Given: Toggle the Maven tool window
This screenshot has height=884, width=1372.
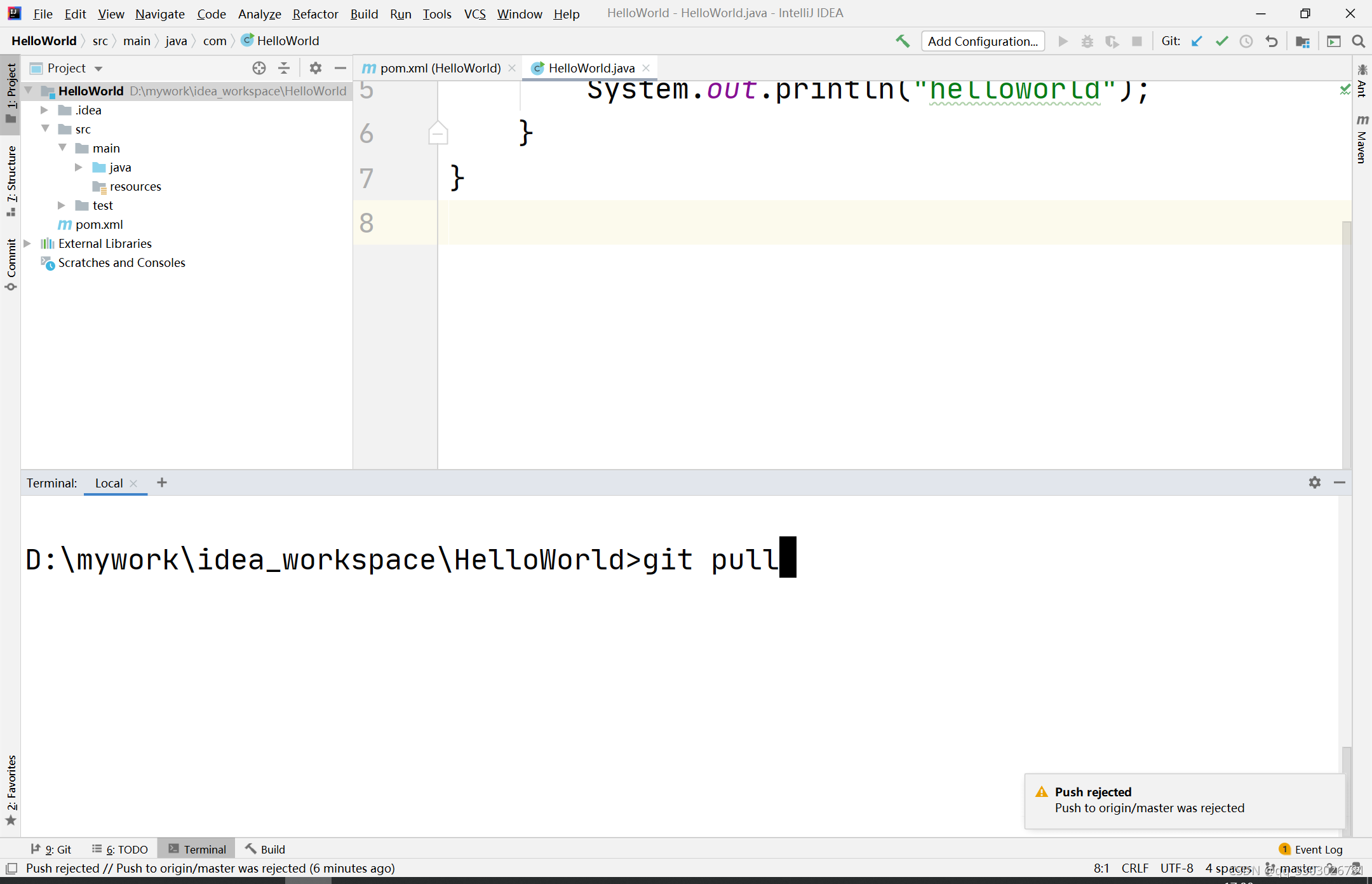Looking at the screenshot, I should pos(1361,140).
